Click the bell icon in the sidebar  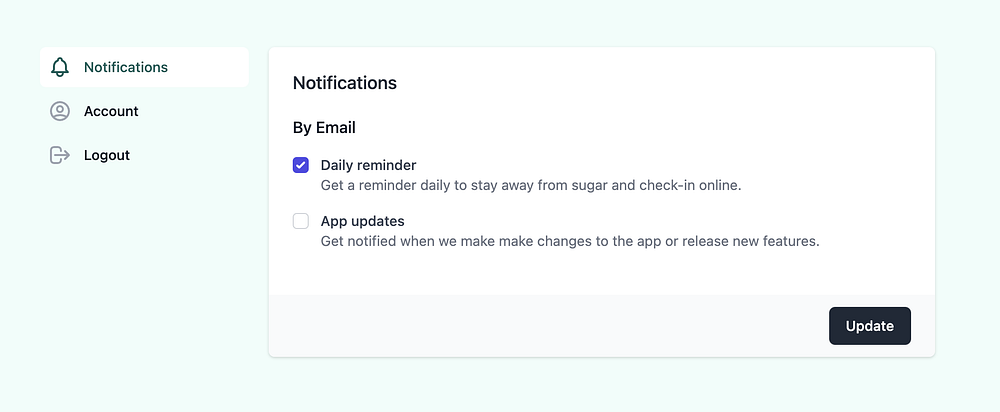60,67
